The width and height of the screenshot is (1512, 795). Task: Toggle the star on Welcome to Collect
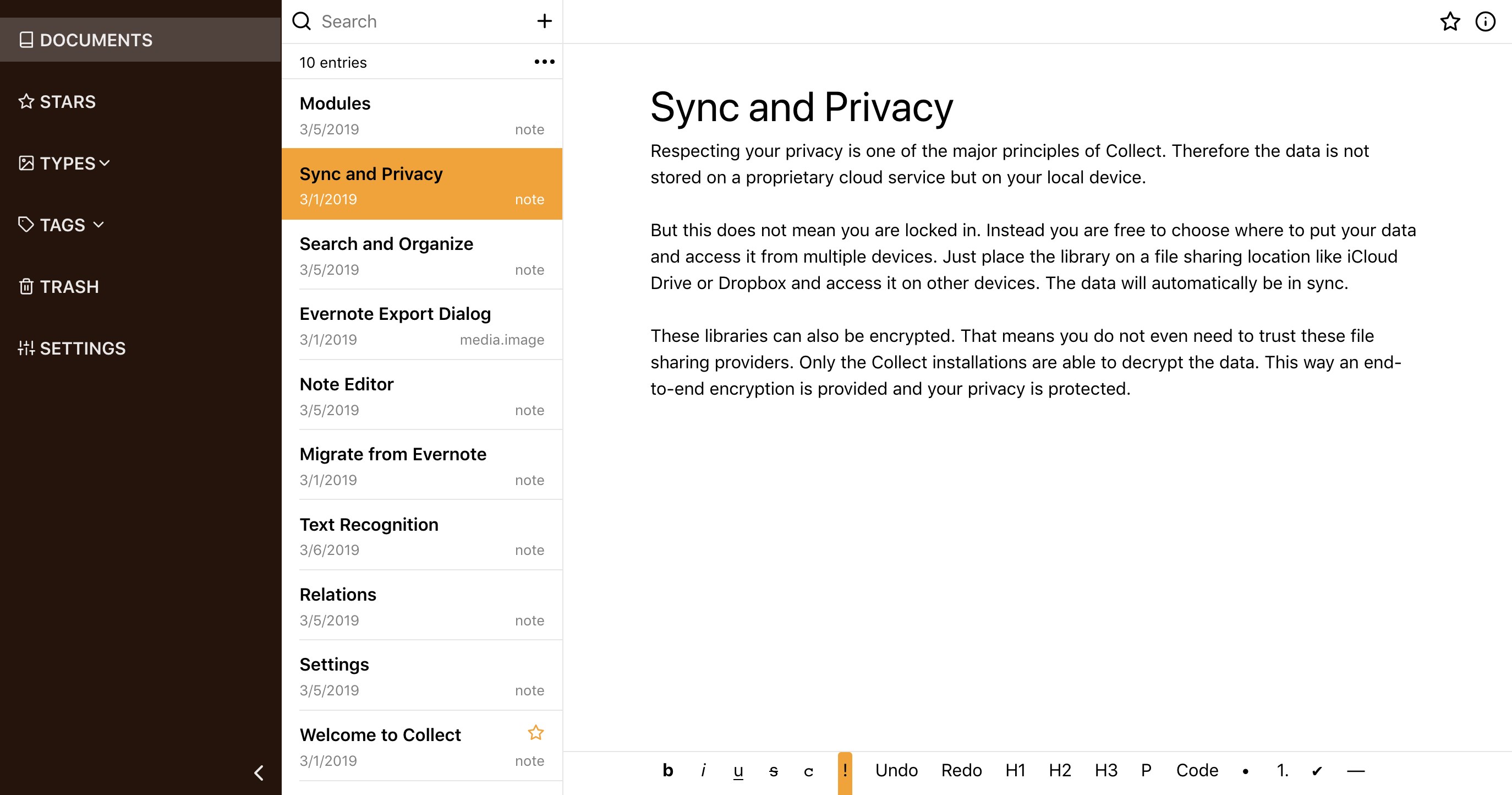[535, 733]
